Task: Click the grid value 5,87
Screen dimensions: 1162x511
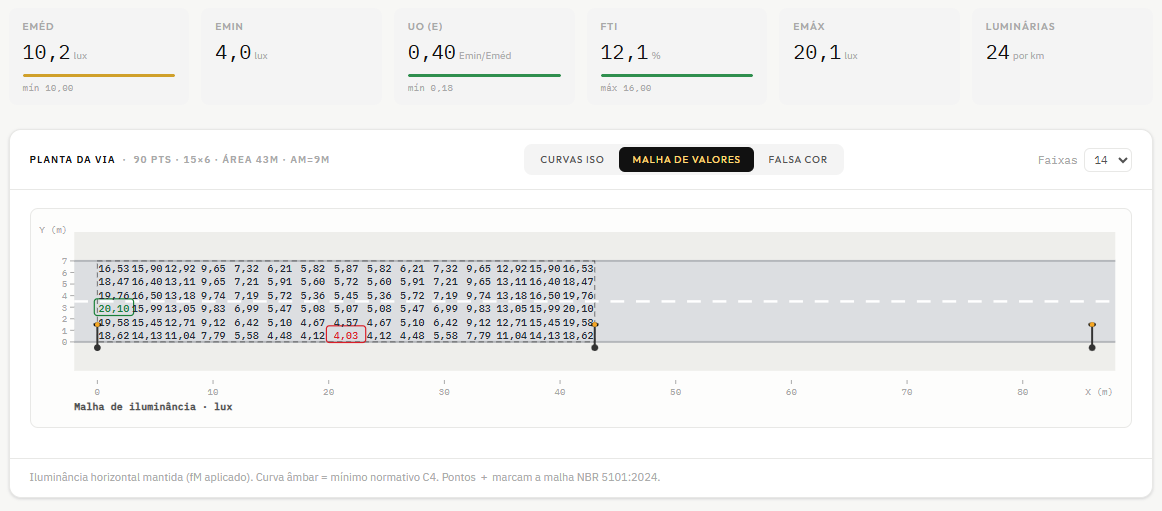Action: click(346, 268)
